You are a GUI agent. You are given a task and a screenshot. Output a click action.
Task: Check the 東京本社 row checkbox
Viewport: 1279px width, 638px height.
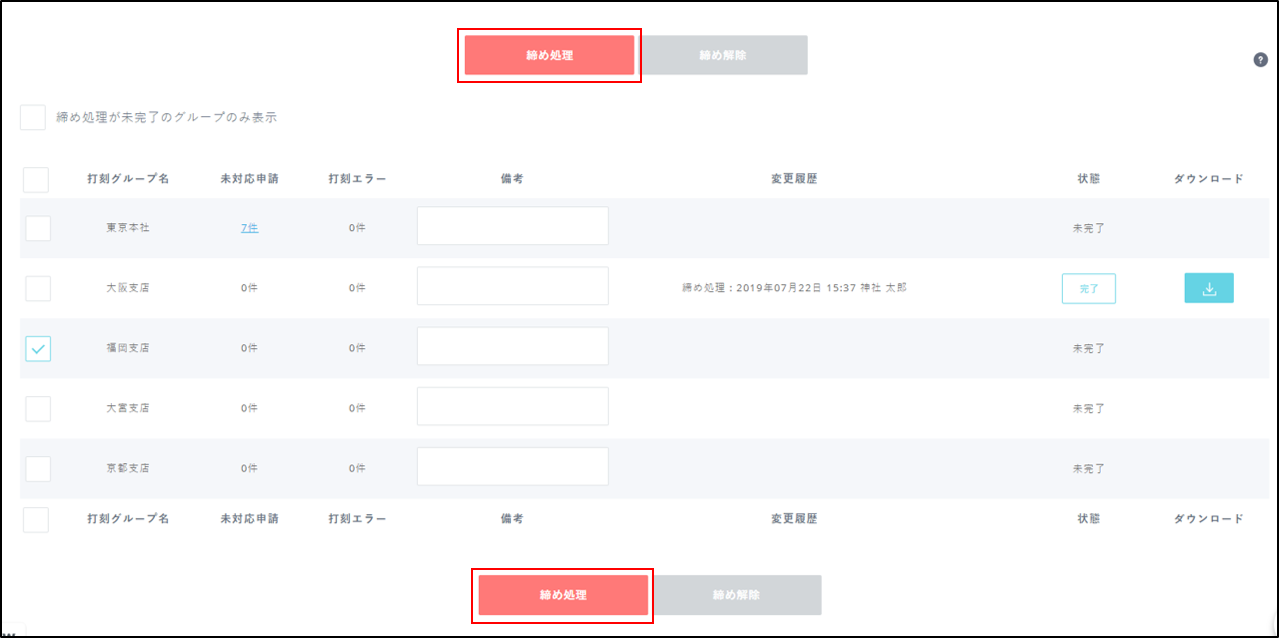(x=38, y=228)
